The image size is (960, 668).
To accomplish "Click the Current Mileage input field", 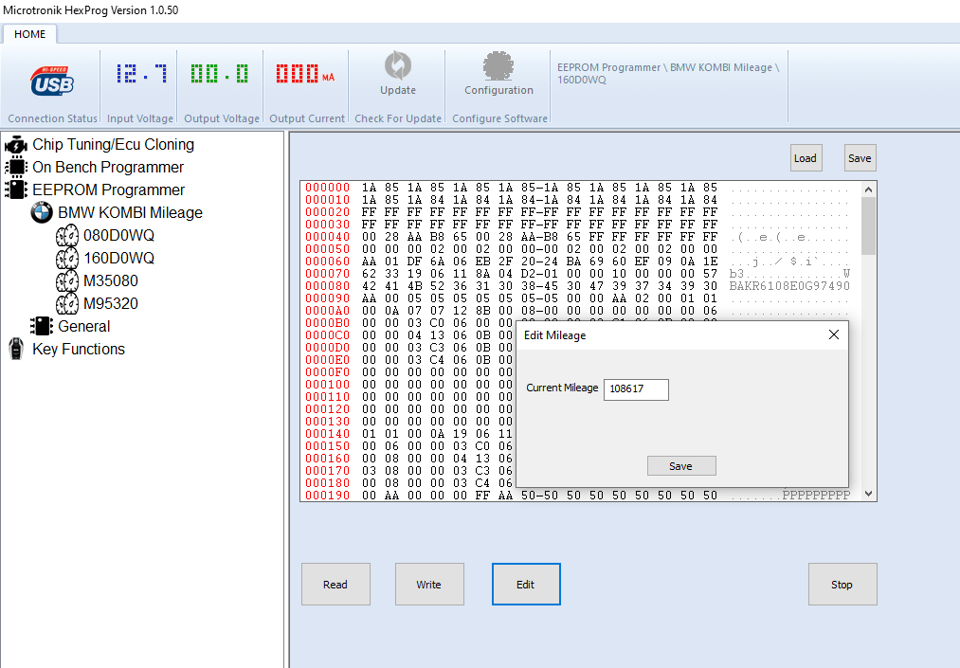I will 636,389.
